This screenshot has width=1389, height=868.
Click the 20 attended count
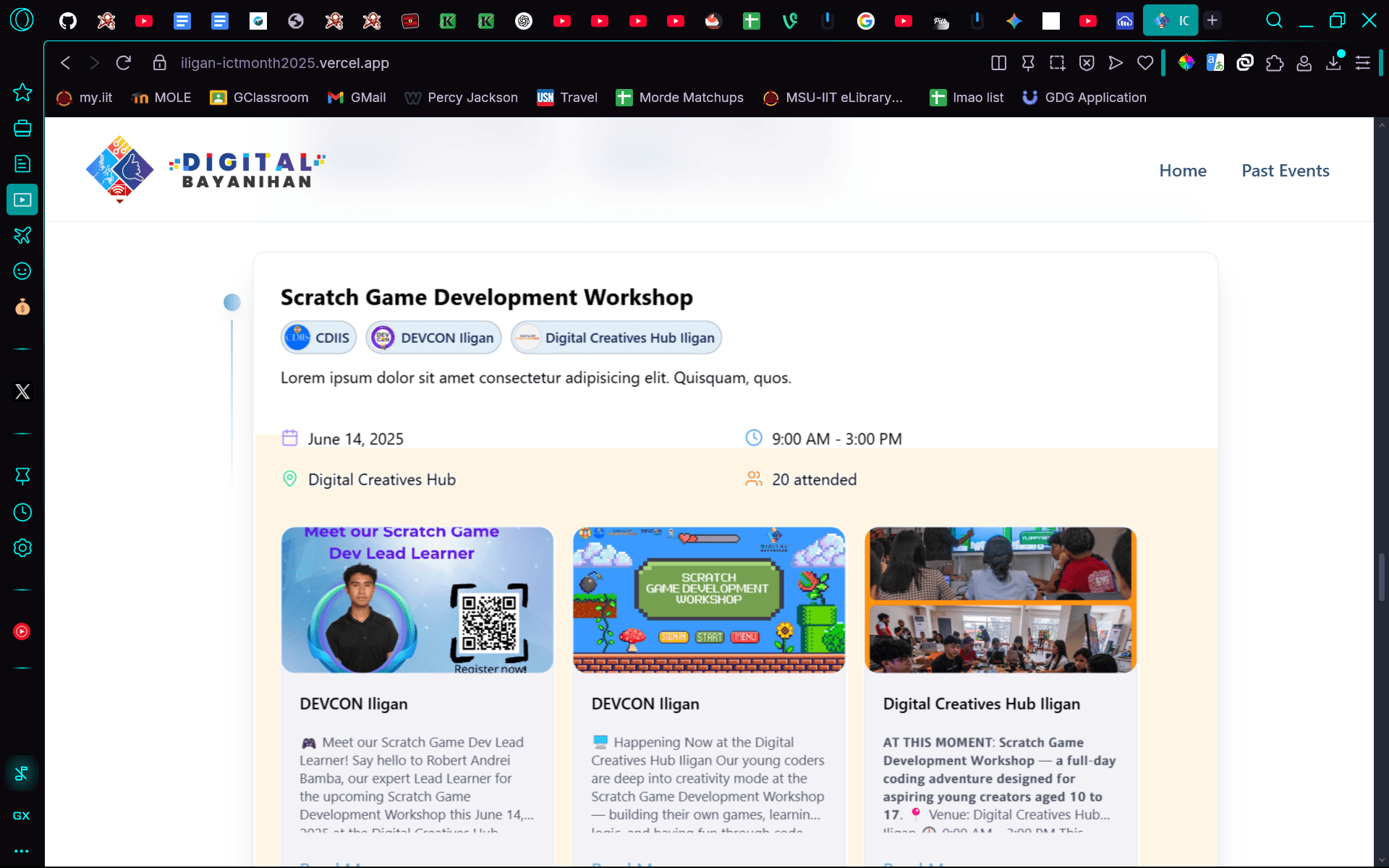click(814, 480)
